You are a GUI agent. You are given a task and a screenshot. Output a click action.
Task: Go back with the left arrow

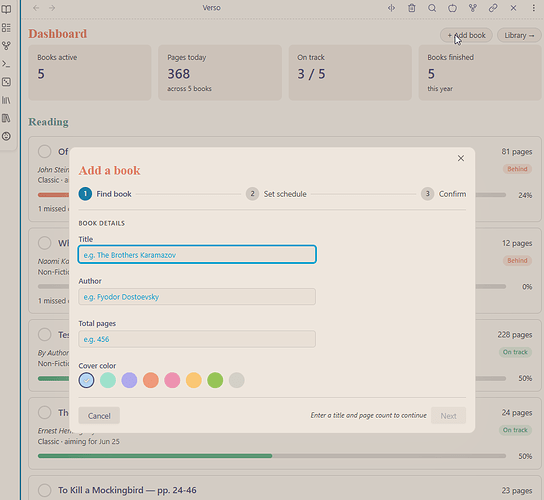tap(36, 8)
